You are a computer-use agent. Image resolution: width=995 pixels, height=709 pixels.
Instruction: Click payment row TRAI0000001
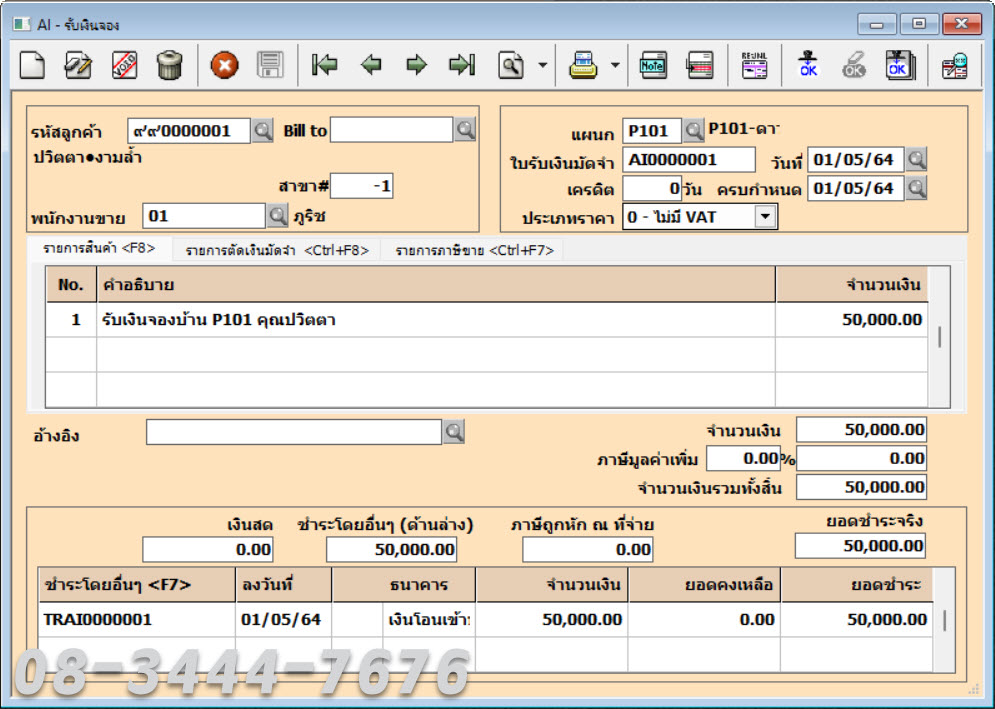(485, 620)
